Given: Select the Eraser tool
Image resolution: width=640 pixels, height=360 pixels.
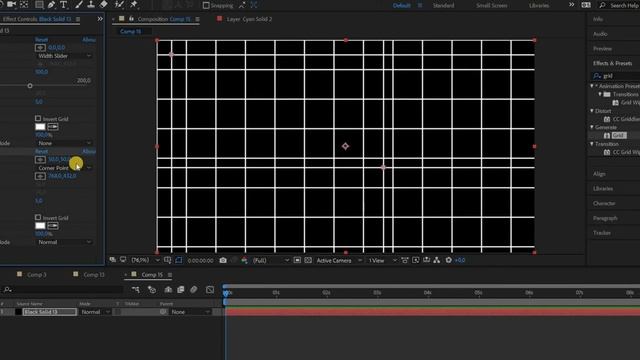Looking at the screenshot, I should click(104, 4).
